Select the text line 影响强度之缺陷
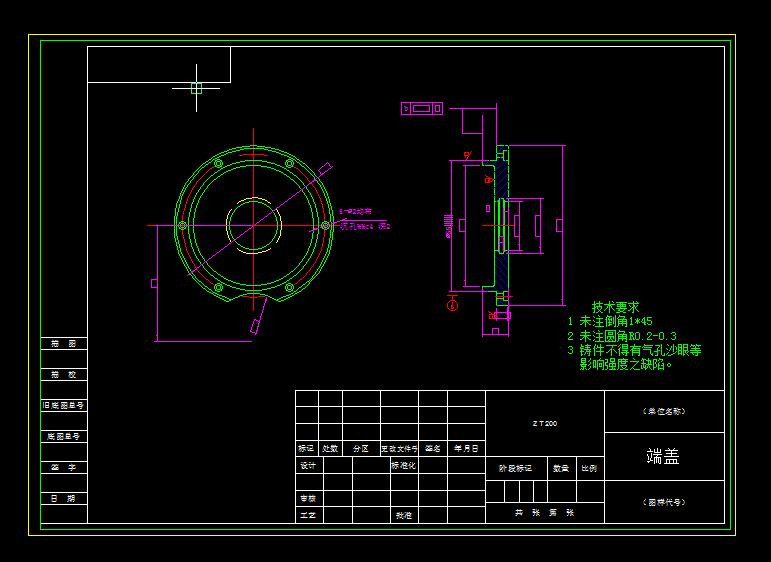This screenshot has width=771, height=562. pos(626,364)
